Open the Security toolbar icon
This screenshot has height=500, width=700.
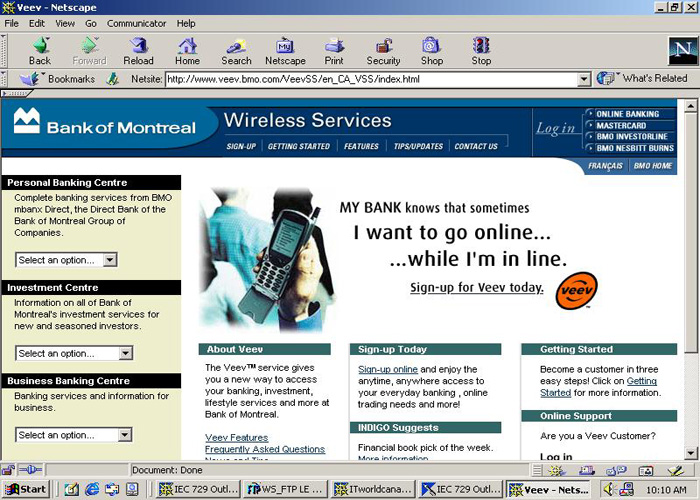[x=383, y=46]
